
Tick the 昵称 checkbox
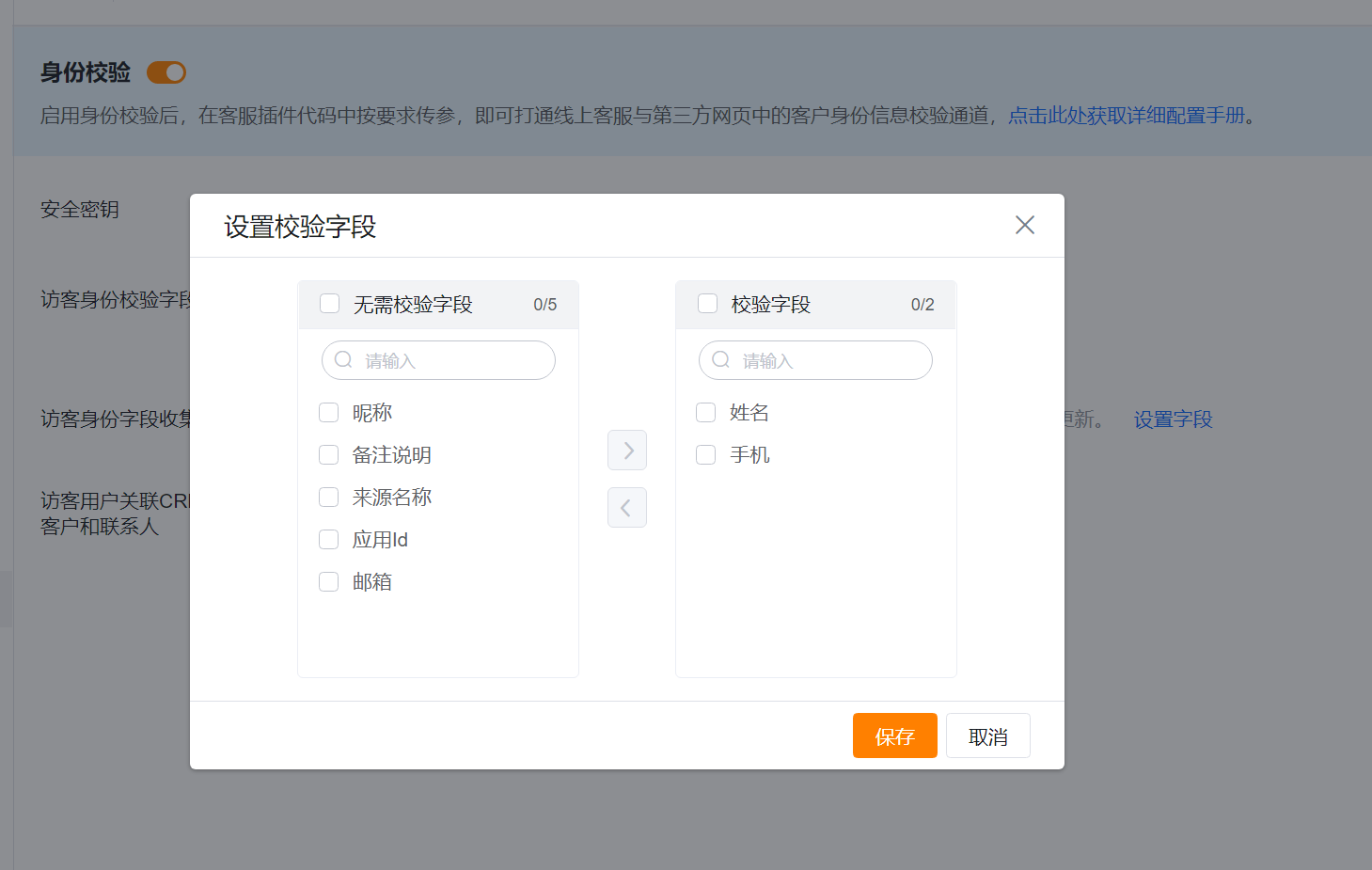click(x=329, y=413)
